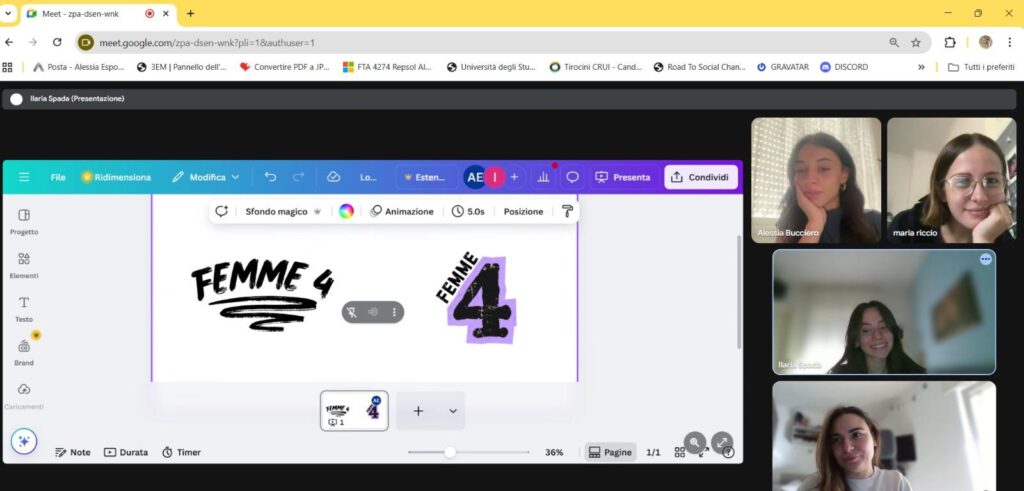This screenshot has width=1024, height=491.
Task: Open the Elementi panel in the sidebar
Action: 24,265
